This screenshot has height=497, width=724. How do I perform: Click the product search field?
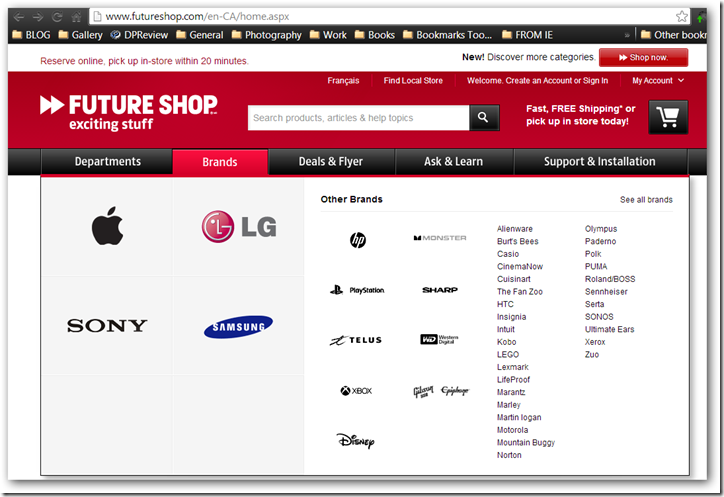(359, 118)
